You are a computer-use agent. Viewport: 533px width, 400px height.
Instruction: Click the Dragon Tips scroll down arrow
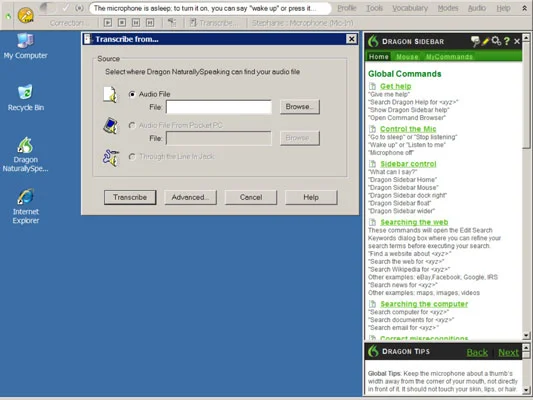[526, 390]
